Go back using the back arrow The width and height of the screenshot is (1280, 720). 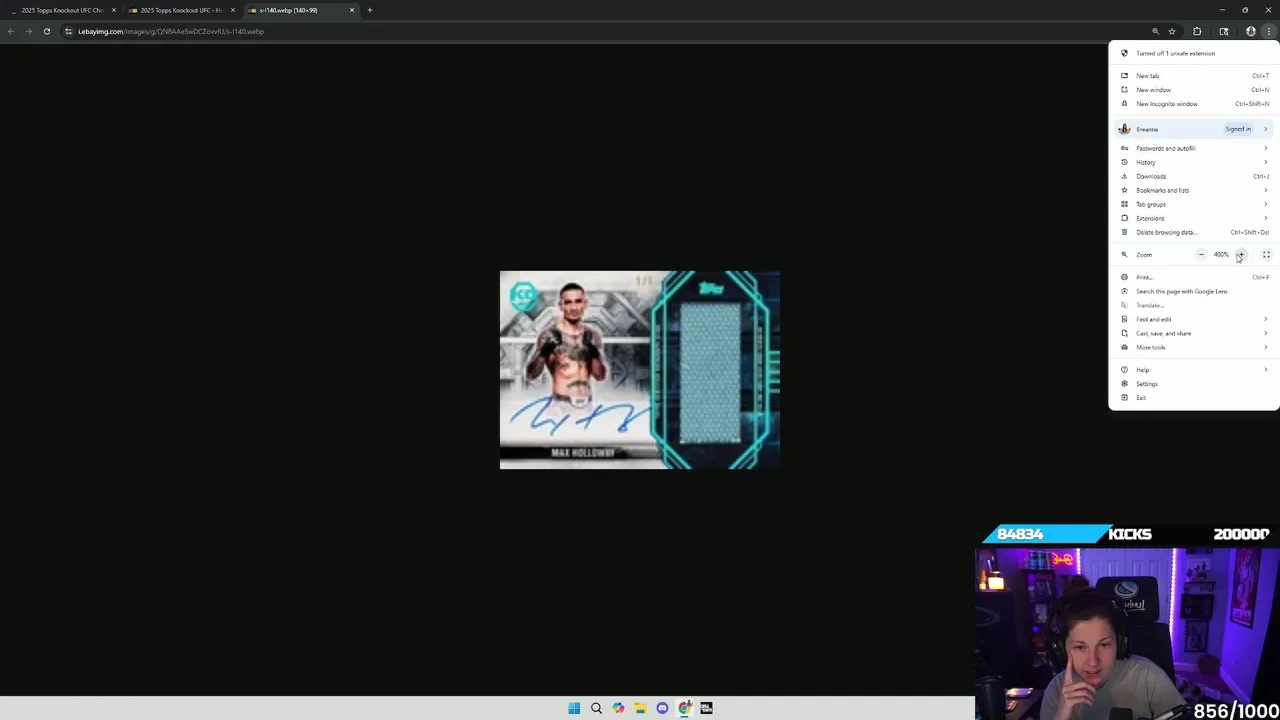click(x=11, y=31)
